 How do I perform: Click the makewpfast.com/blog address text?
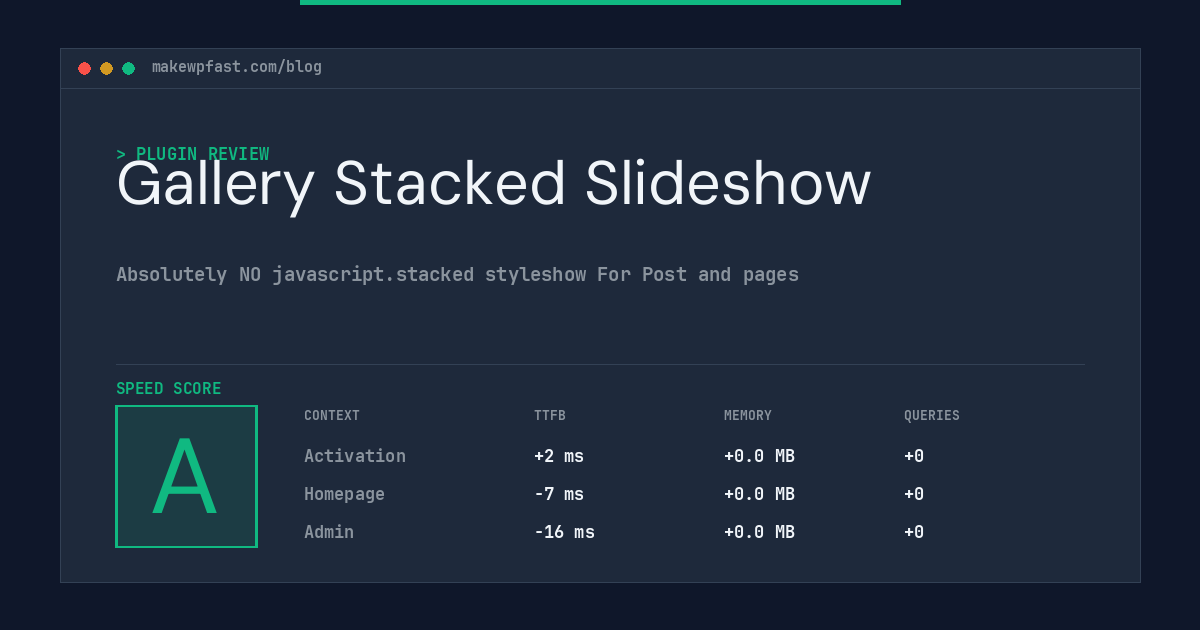(x=237, y=67)
